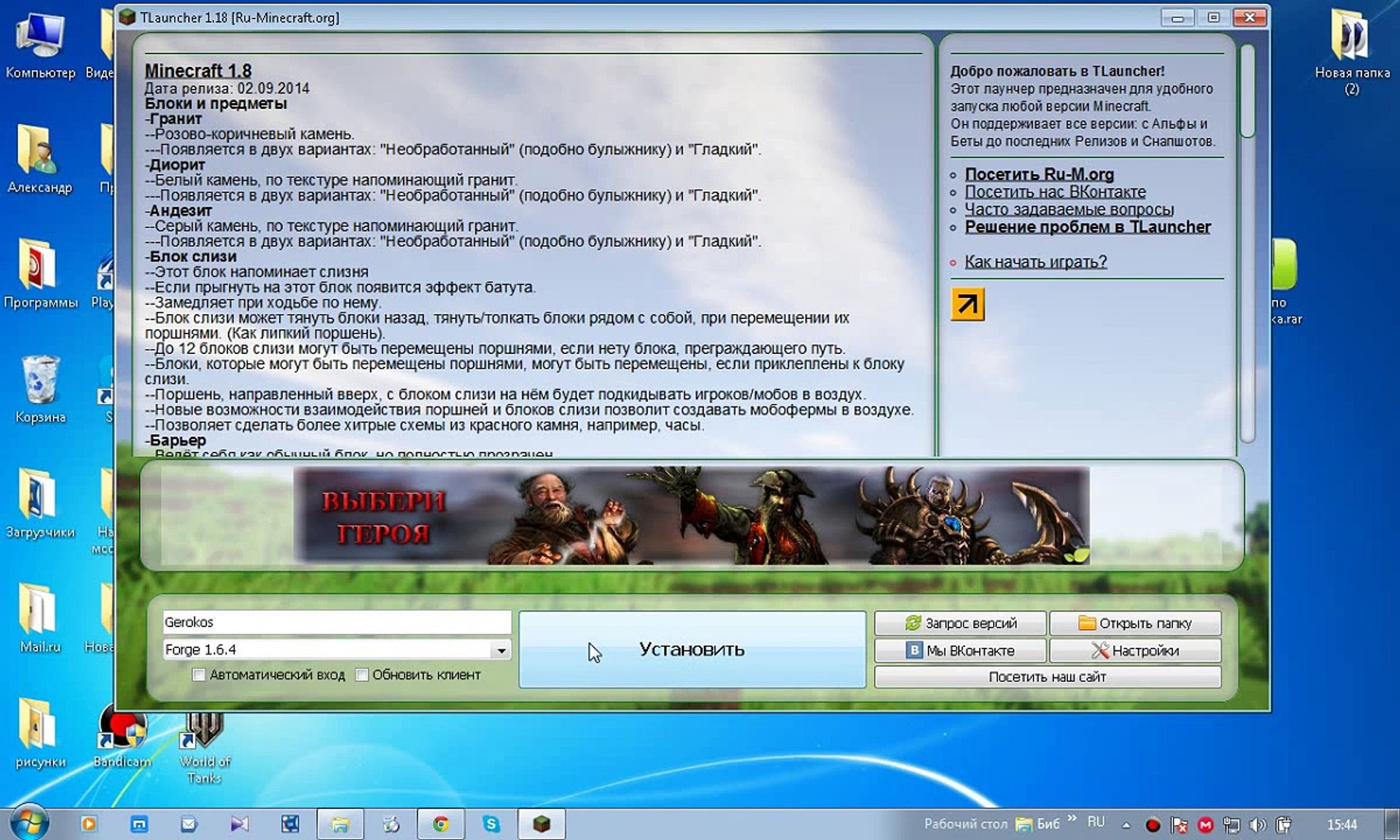Enable Обновить клиент checkbox

click(362, 675)
